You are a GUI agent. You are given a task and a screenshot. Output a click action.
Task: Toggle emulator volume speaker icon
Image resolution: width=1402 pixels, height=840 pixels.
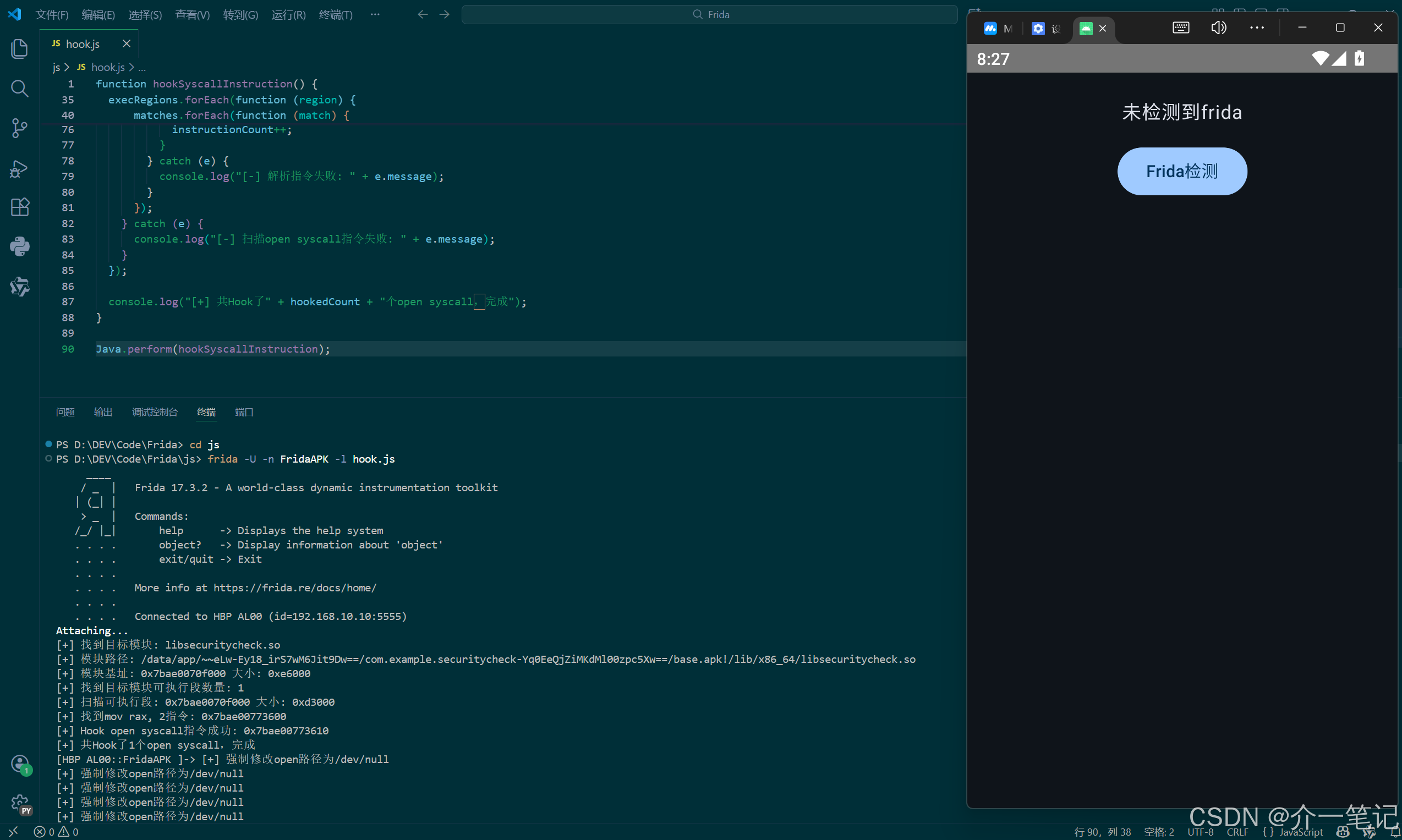tap(1218, 28)
